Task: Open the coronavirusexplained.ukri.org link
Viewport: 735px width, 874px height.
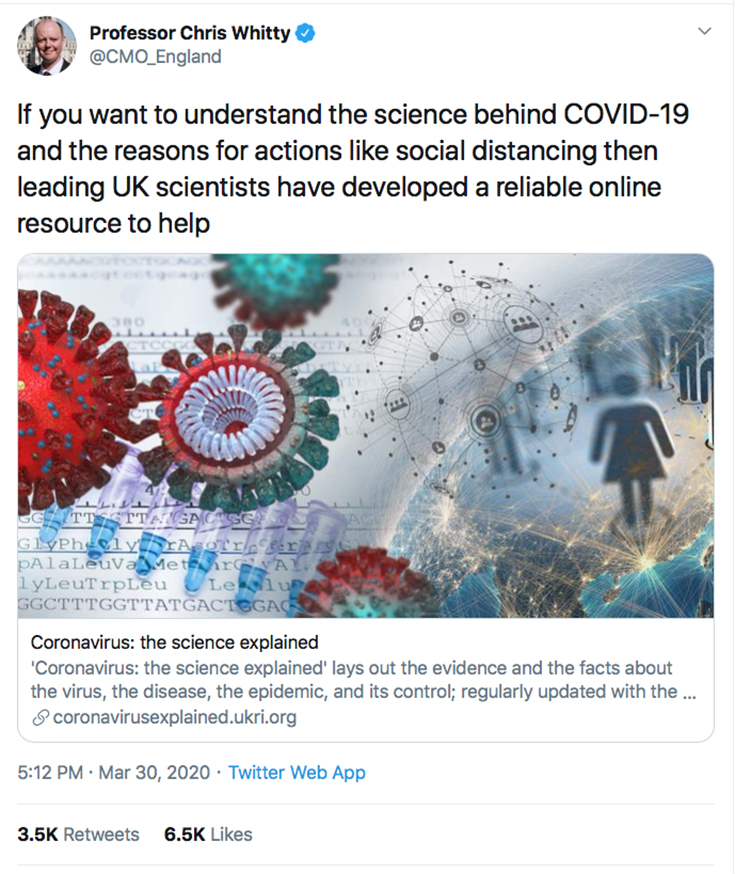Action: click(x=174, y=717)
